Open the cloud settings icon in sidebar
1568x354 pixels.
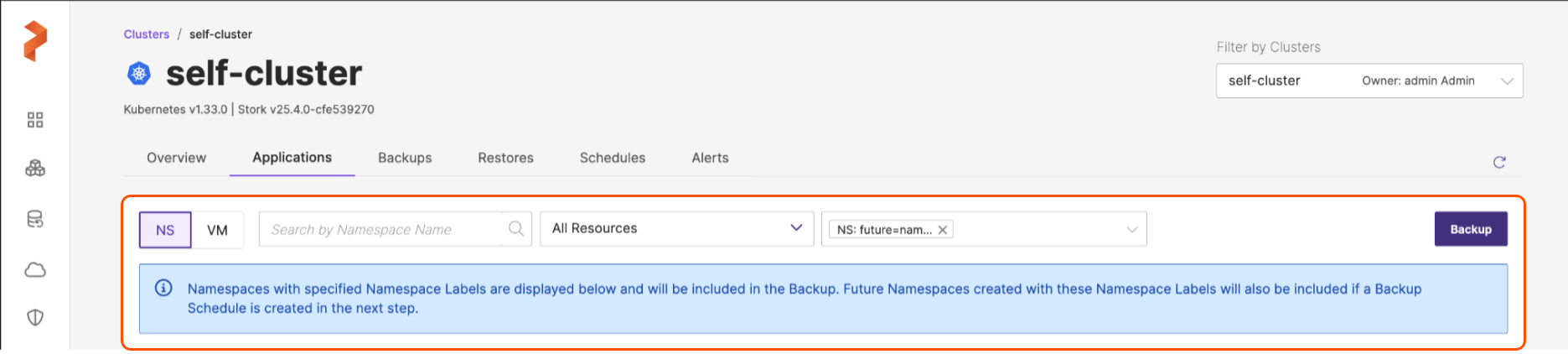click(35, 269)
